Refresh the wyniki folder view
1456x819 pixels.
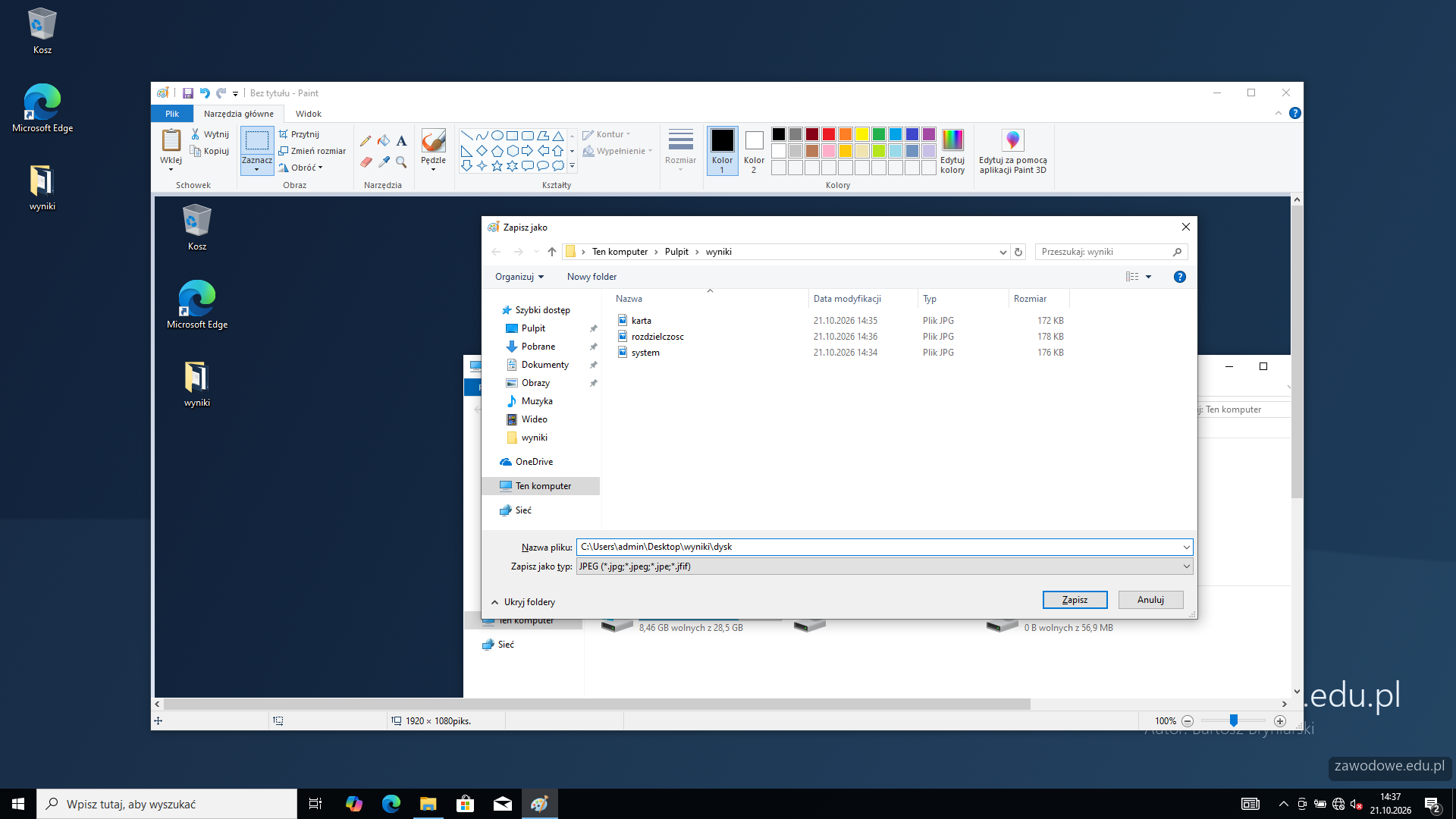pos(1018,252)
